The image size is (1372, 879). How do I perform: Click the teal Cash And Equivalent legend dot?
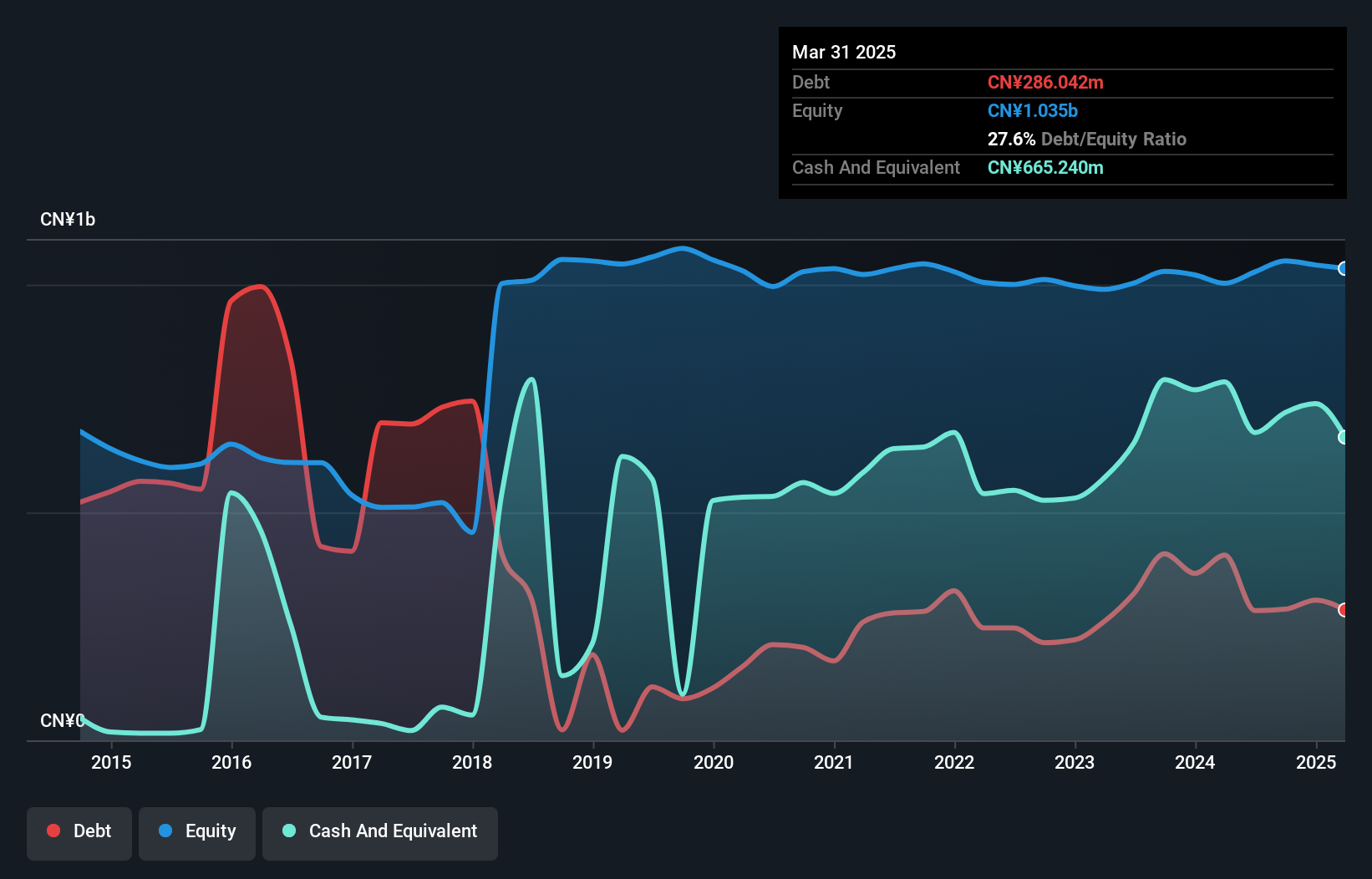[x=289, y=831]
